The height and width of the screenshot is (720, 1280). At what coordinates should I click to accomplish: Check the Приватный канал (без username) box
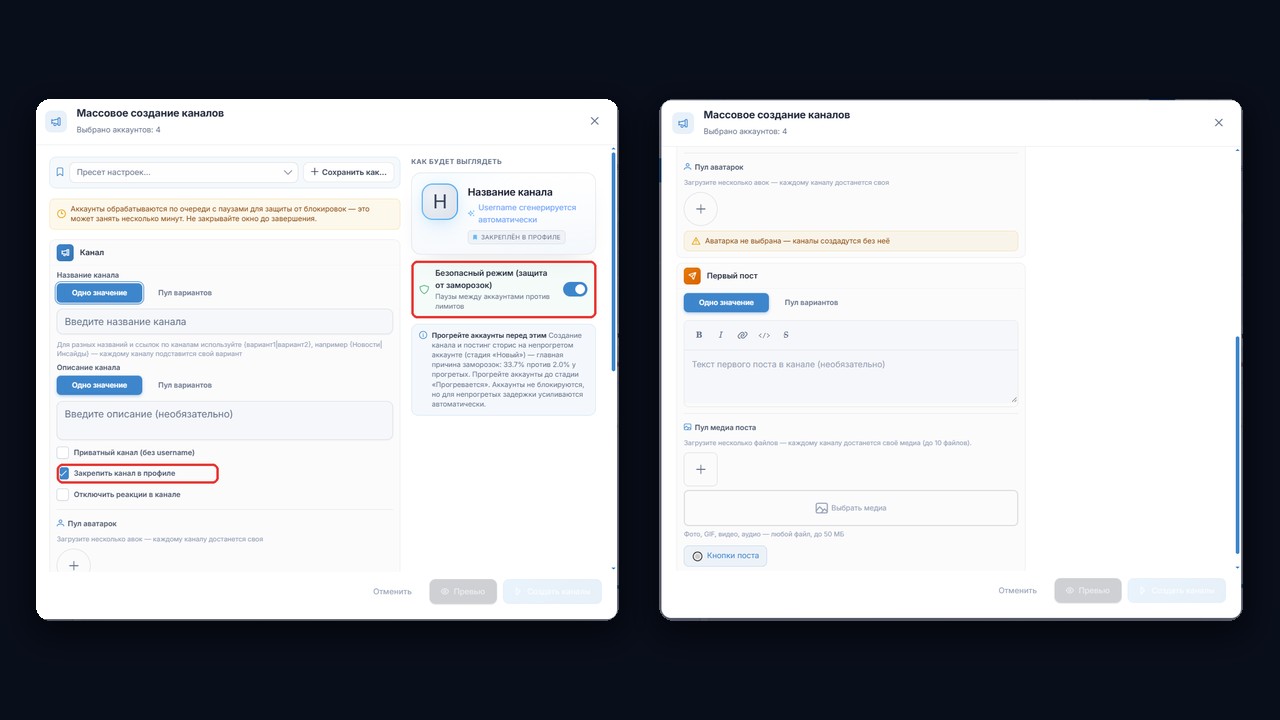[x=63, y=453]
